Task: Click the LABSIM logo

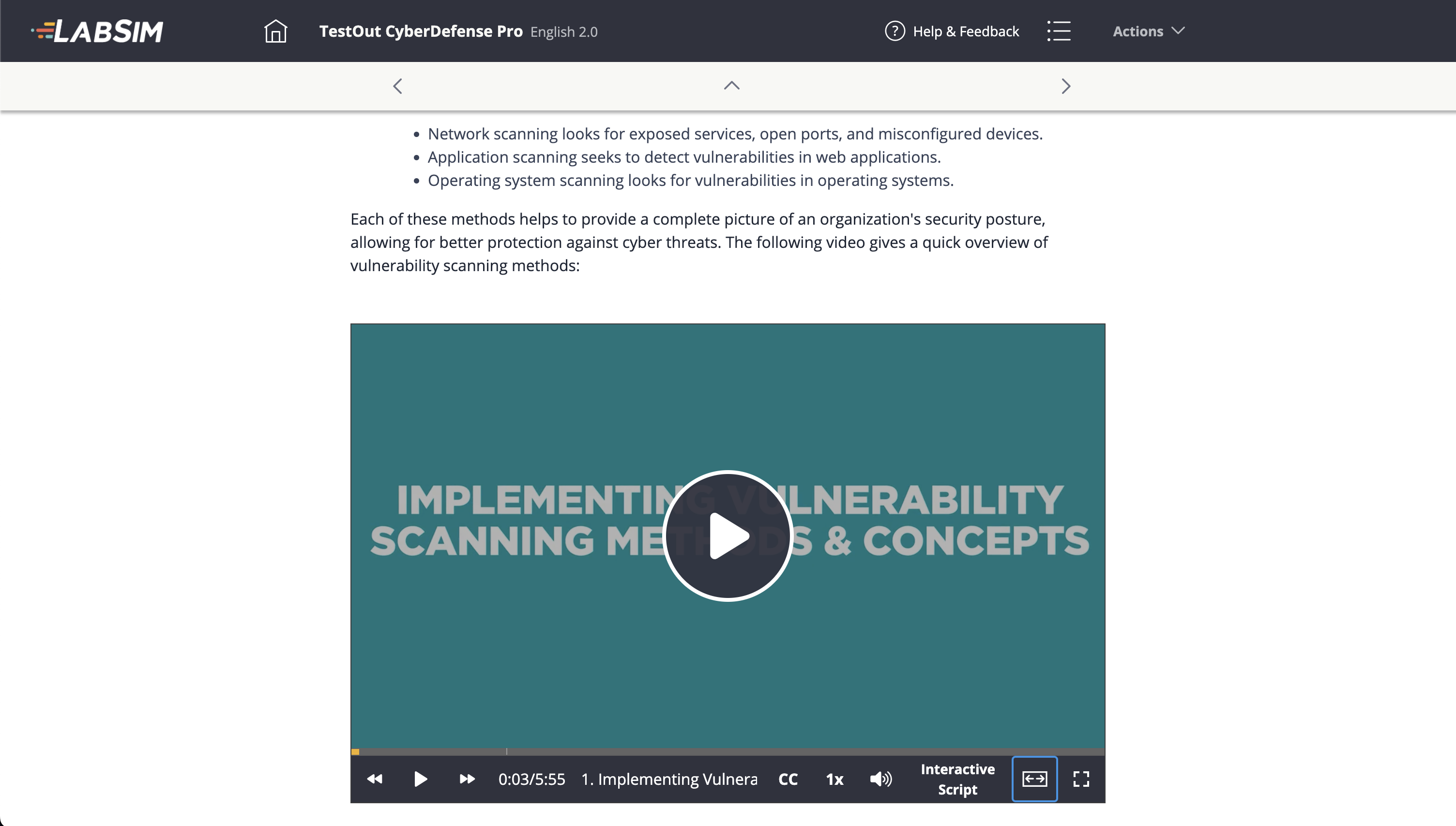Action: tap(97, 31)
